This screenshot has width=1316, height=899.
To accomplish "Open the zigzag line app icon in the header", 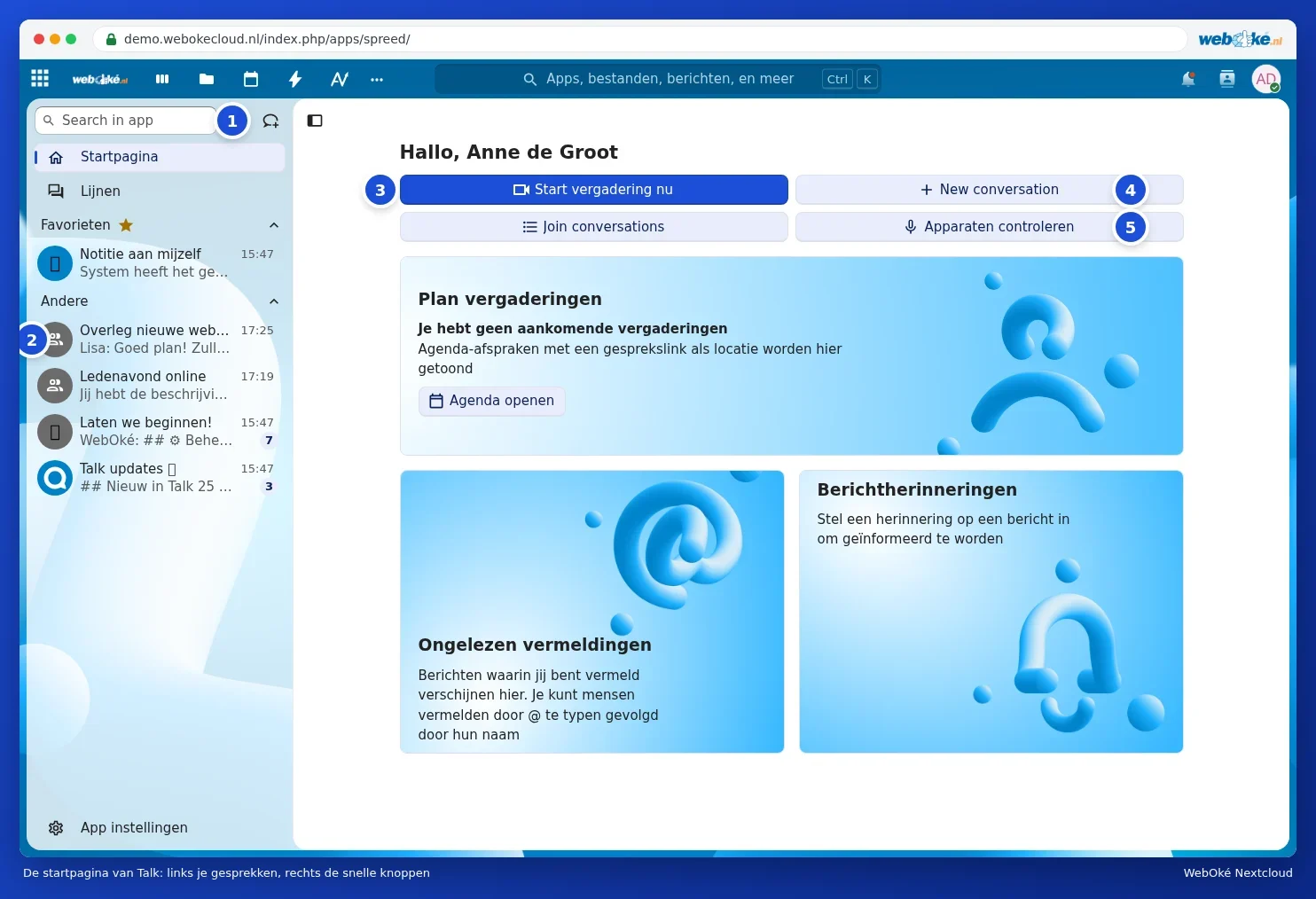I will (340, 79).
